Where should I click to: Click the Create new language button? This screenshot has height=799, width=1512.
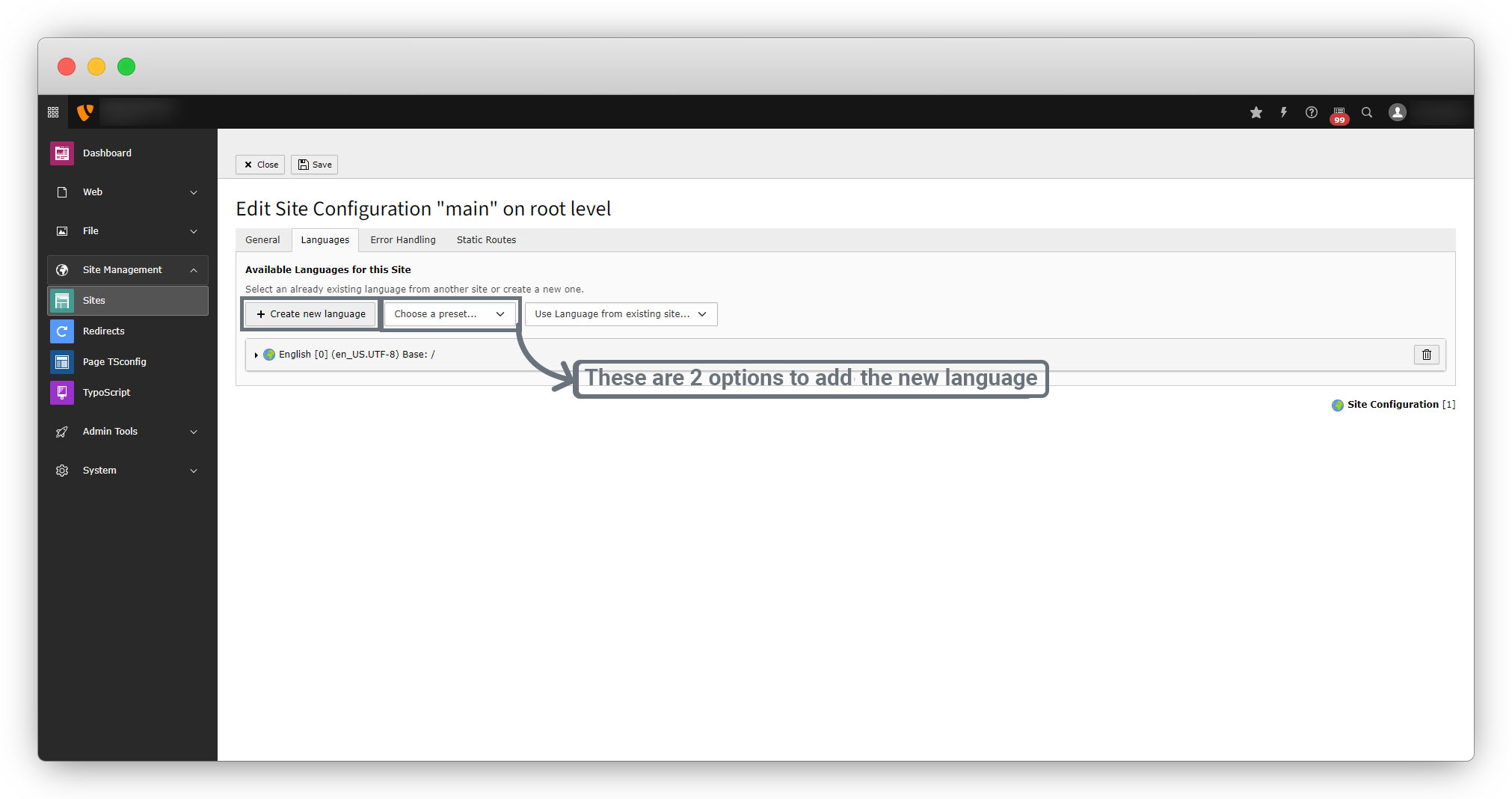(x=310, y=314)
